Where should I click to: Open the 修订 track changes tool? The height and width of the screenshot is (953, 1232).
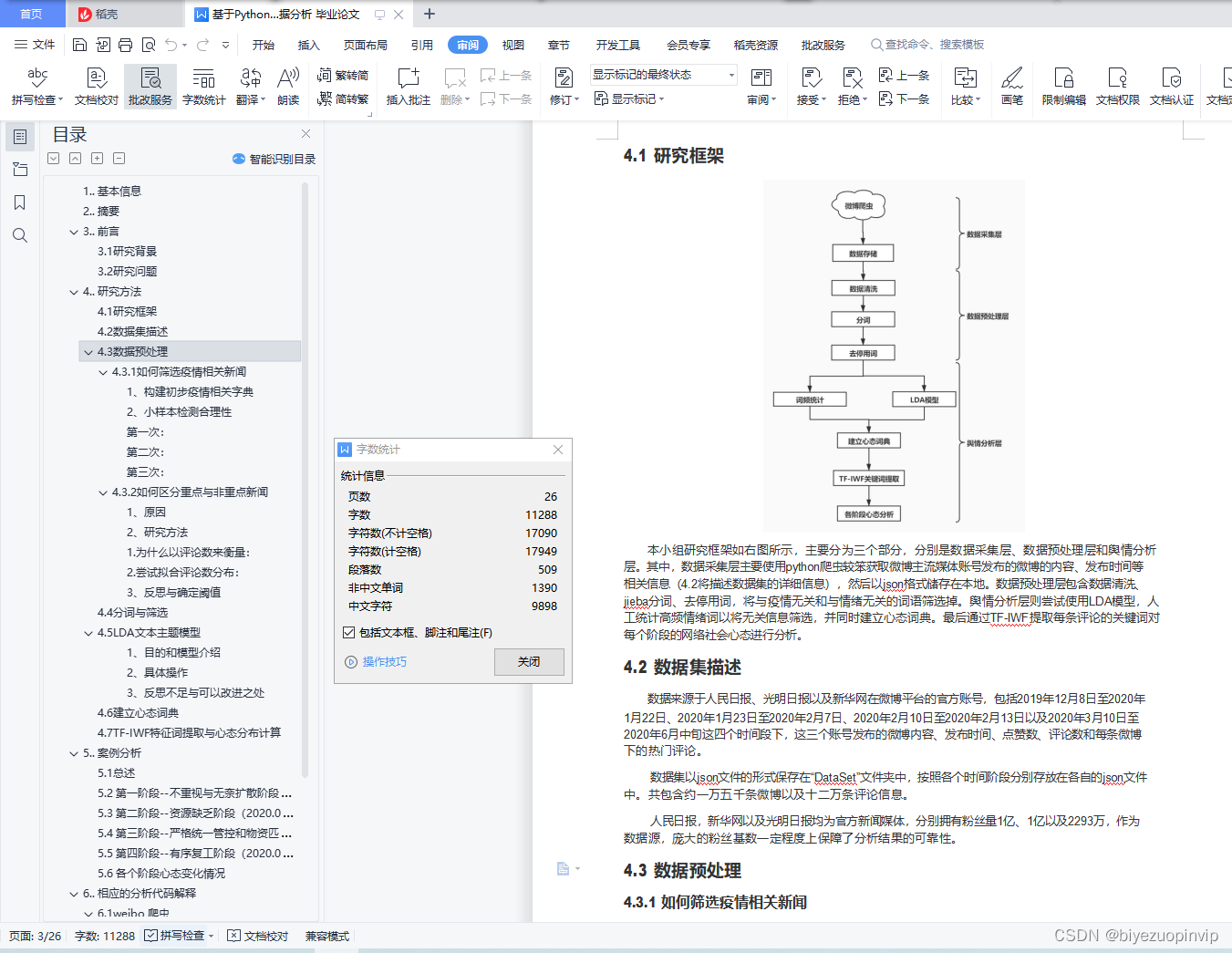click(x=564, y=86)
